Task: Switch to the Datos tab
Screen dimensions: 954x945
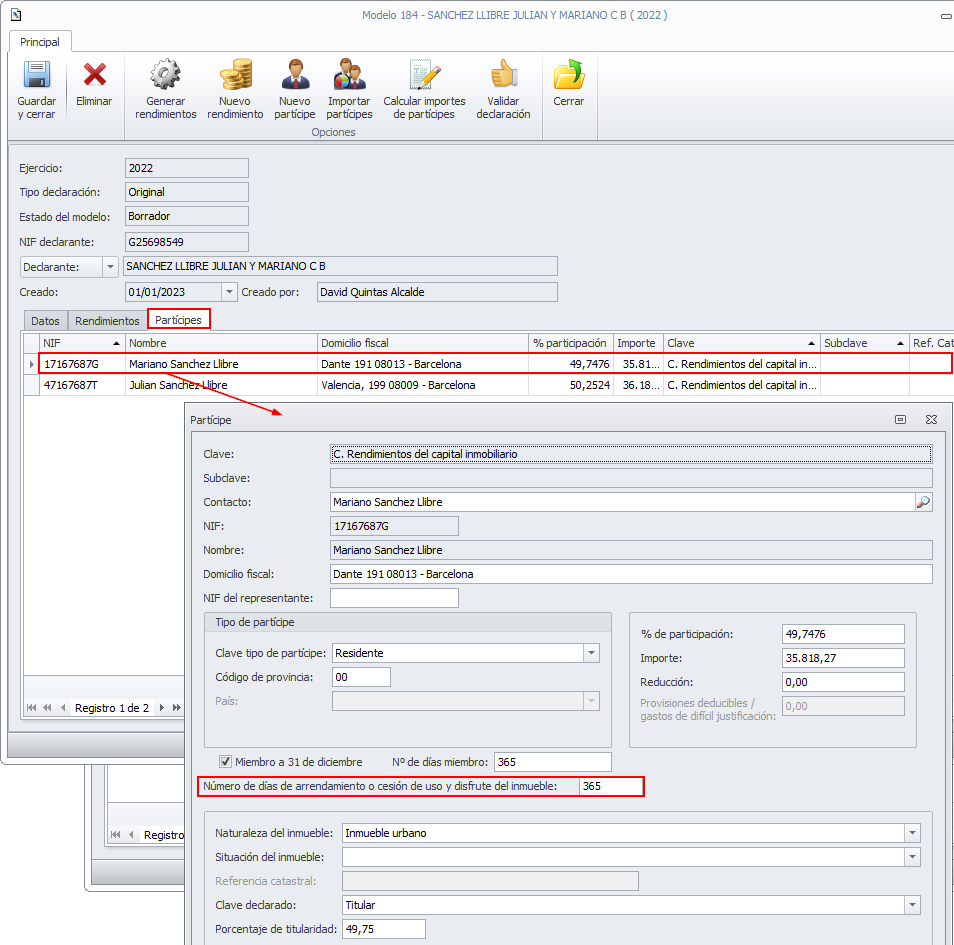Action: pos(46,321)
